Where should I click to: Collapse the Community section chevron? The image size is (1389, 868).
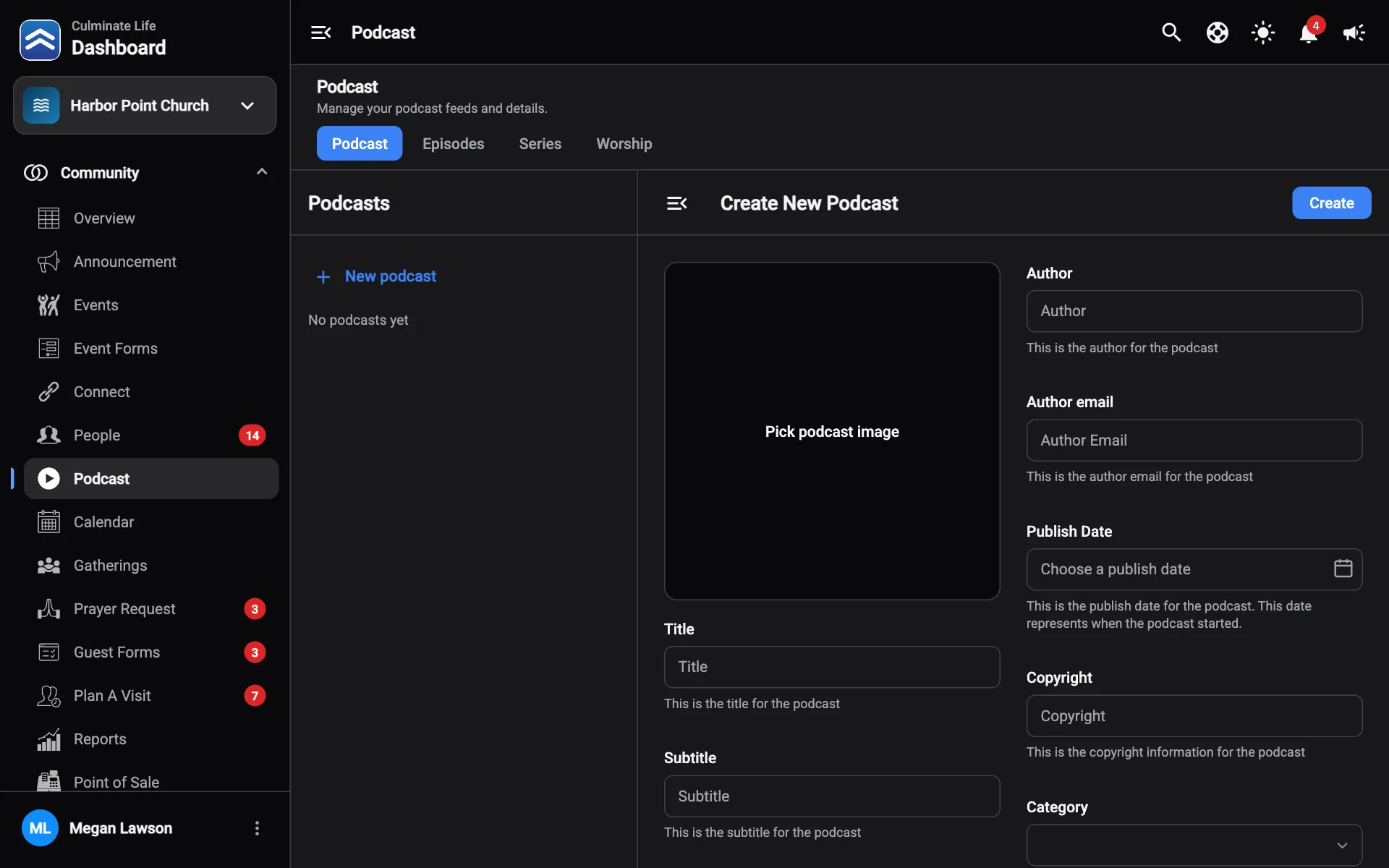pyautogui.click(x=262, y=172)
